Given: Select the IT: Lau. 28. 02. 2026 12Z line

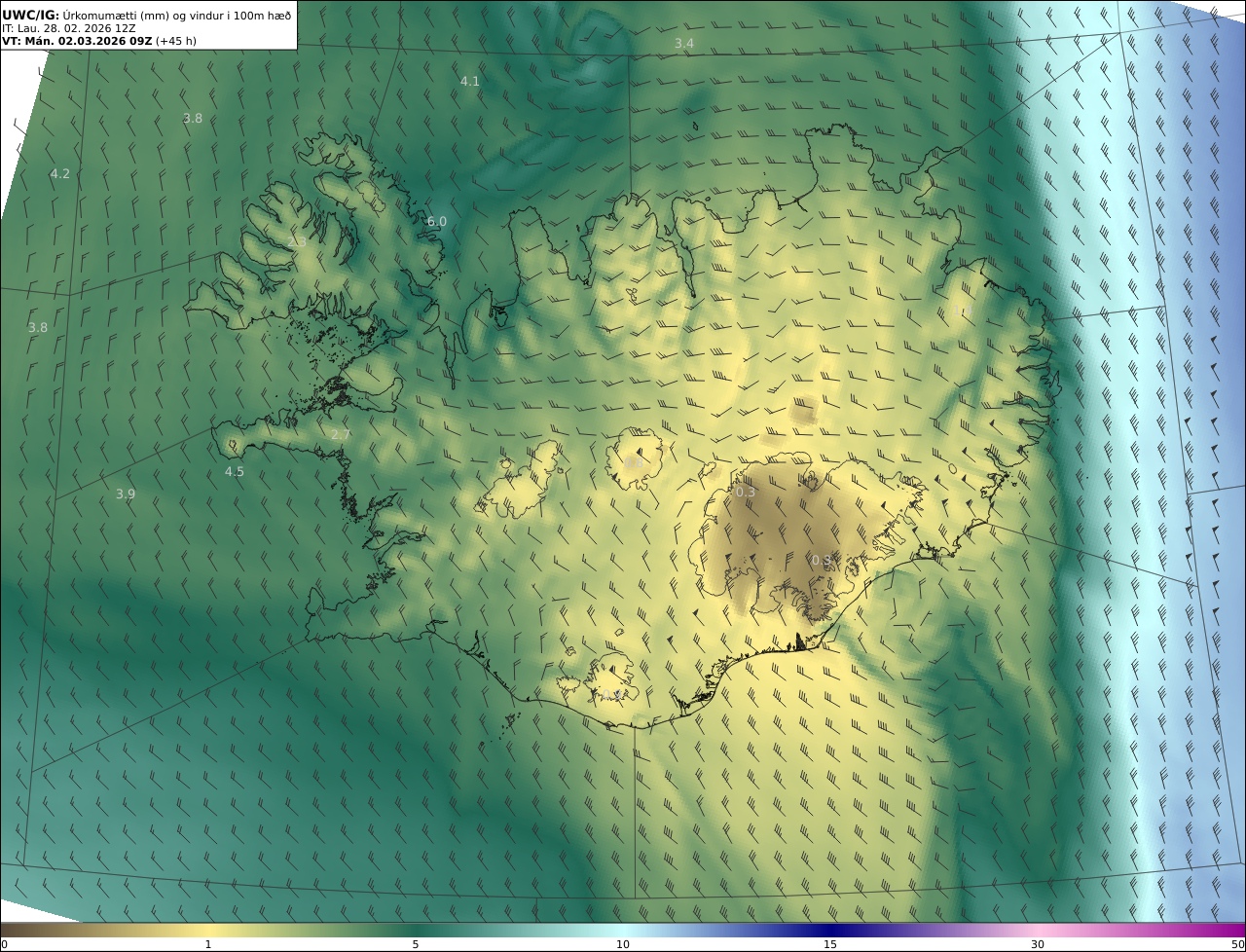Looking at the screenshot, I should click(x=69, y=28).
